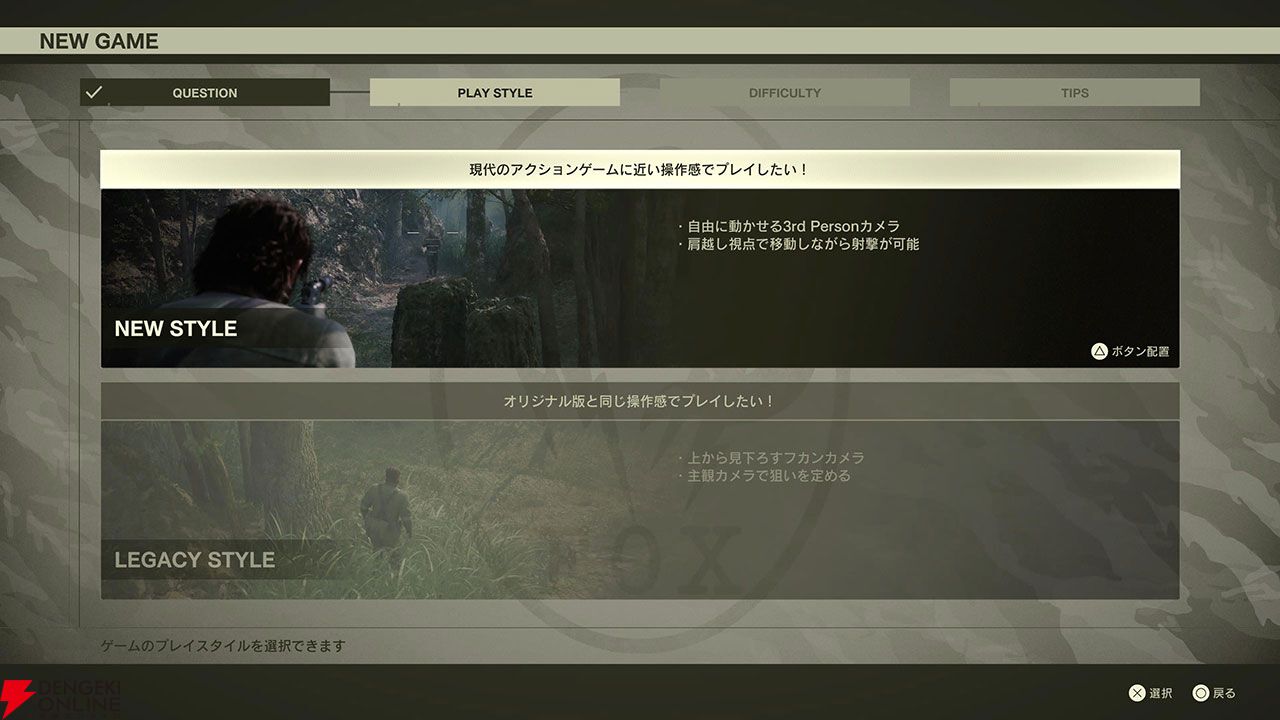Click the checkmark icon on the QUESTION step
1280x720 pixels.
94,92
